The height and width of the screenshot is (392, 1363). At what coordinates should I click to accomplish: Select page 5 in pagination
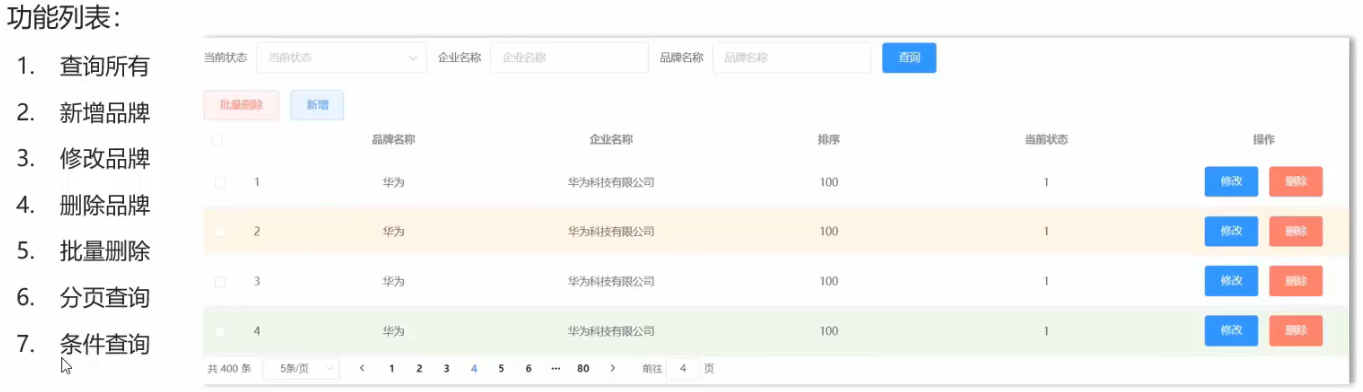tap(501, 369)
